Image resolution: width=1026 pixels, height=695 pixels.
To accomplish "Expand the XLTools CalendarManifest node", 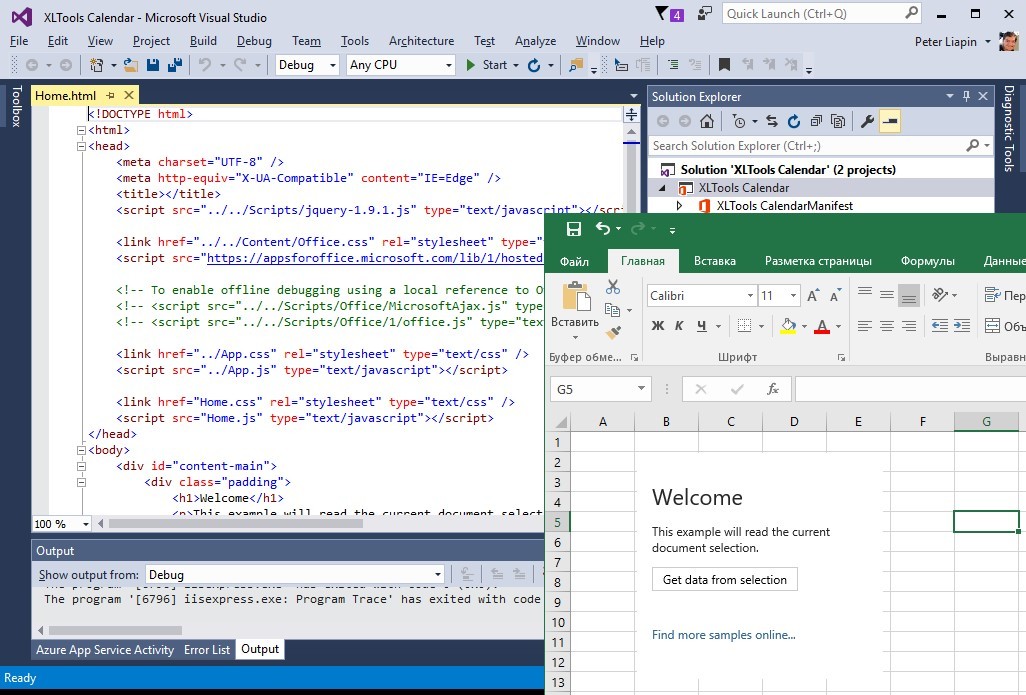I will [x=680, y=206].
